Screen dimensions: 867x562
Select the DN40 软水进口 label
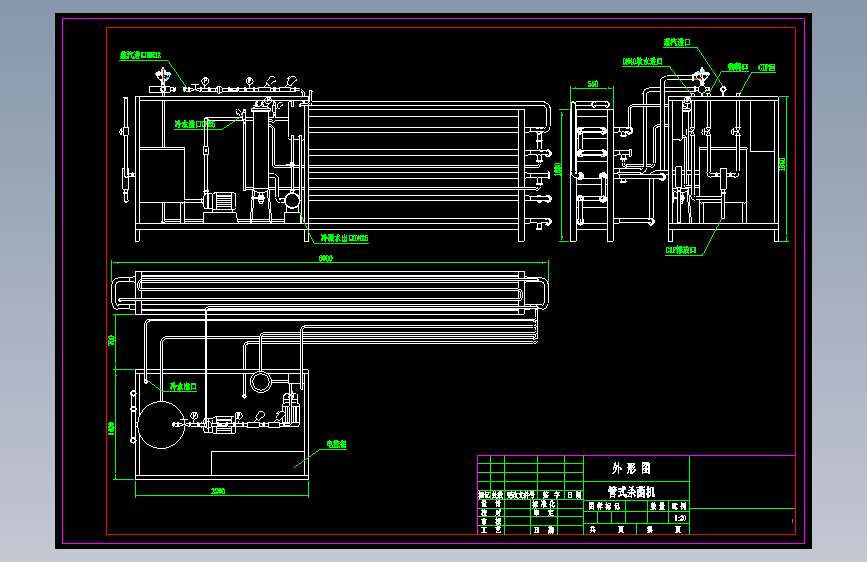(x=643, y=61)
